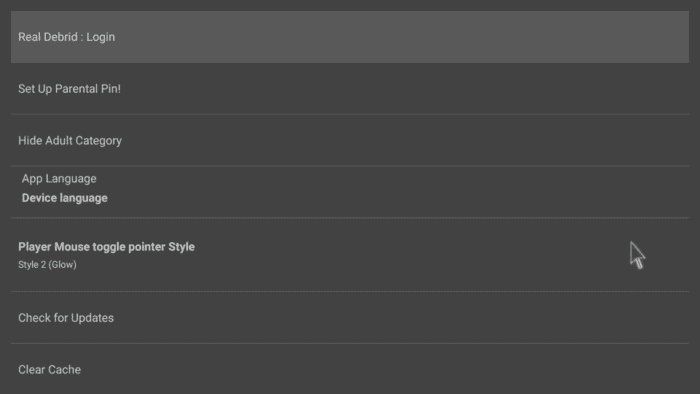Image resolution: width=700 pixels, height=394 pixels.
Task: Open the Real Debrid : Login option
Action: (350, 37)
